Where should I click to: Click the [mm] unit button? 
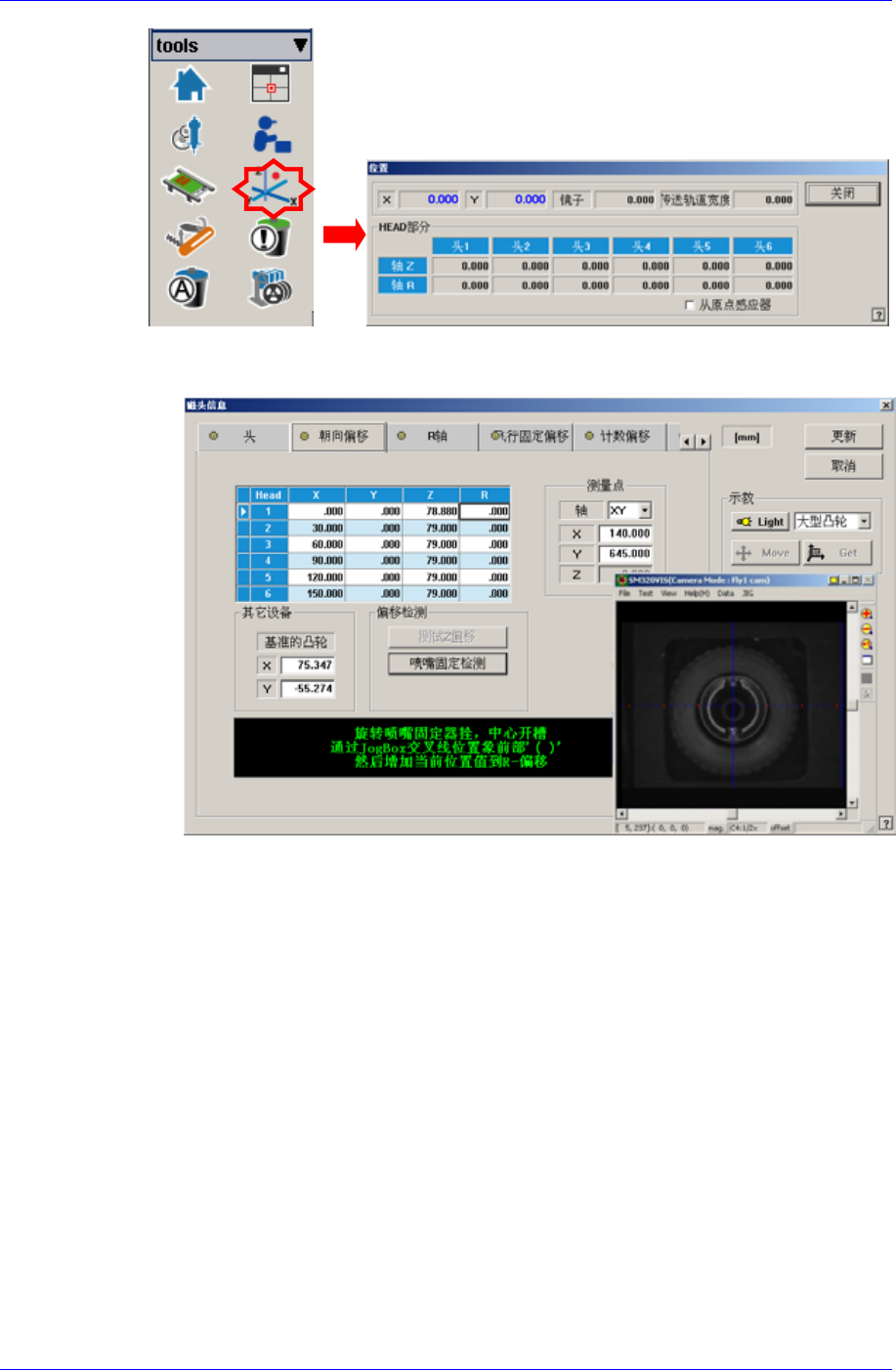point(747,437)
